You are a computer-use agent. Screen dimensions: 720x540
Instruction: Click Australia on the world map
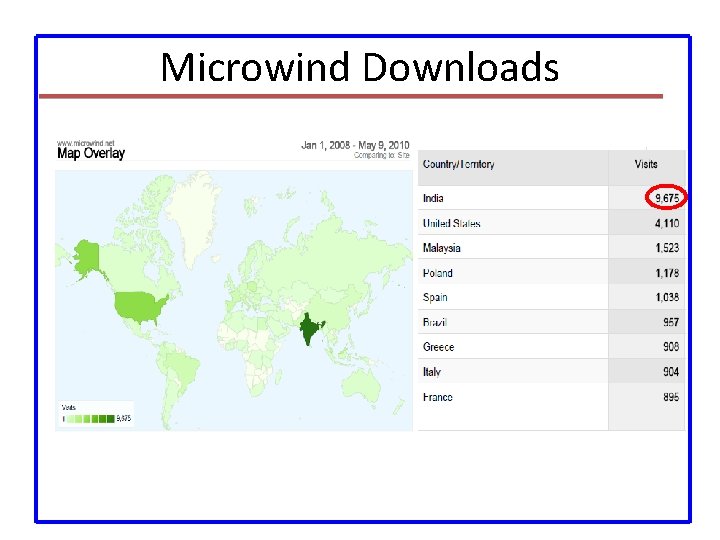363,387
